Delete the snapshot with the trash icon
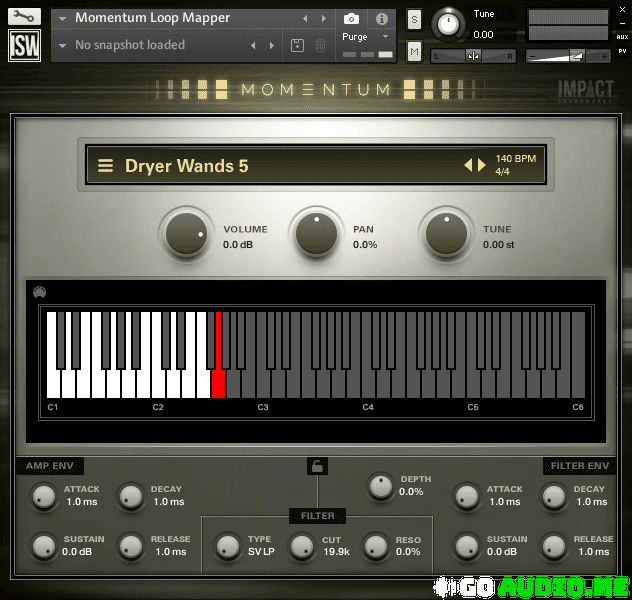Screen dimensions: 632x600 [320, 45]
